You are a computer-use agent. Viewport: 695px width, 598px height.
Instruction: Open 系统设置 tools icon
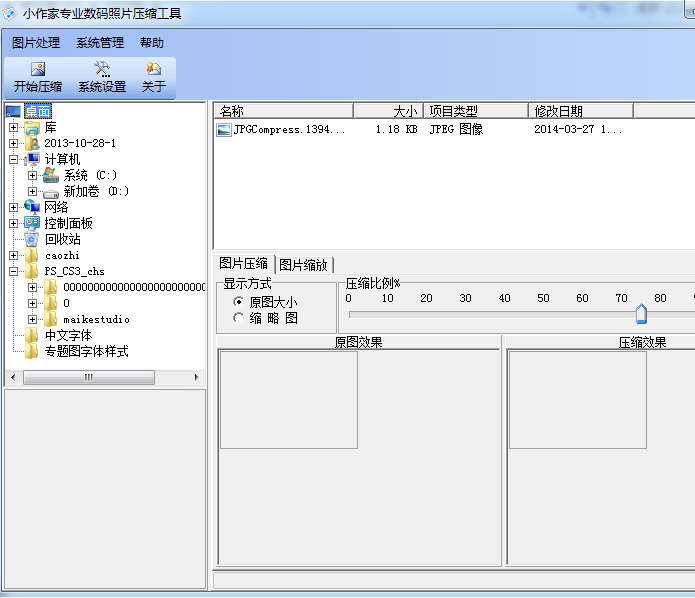click(x=102, y=69)
